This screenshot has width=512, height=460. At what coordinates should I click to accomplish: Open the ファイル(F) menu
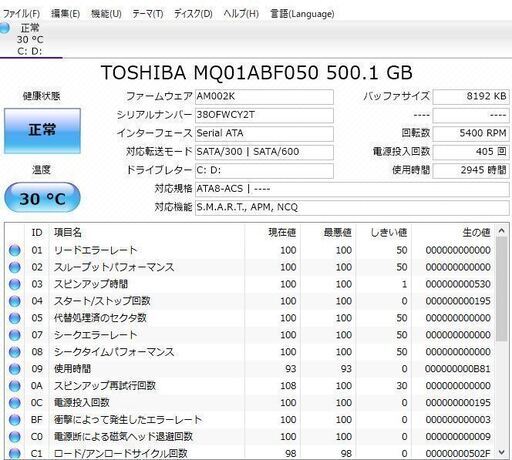21,14
